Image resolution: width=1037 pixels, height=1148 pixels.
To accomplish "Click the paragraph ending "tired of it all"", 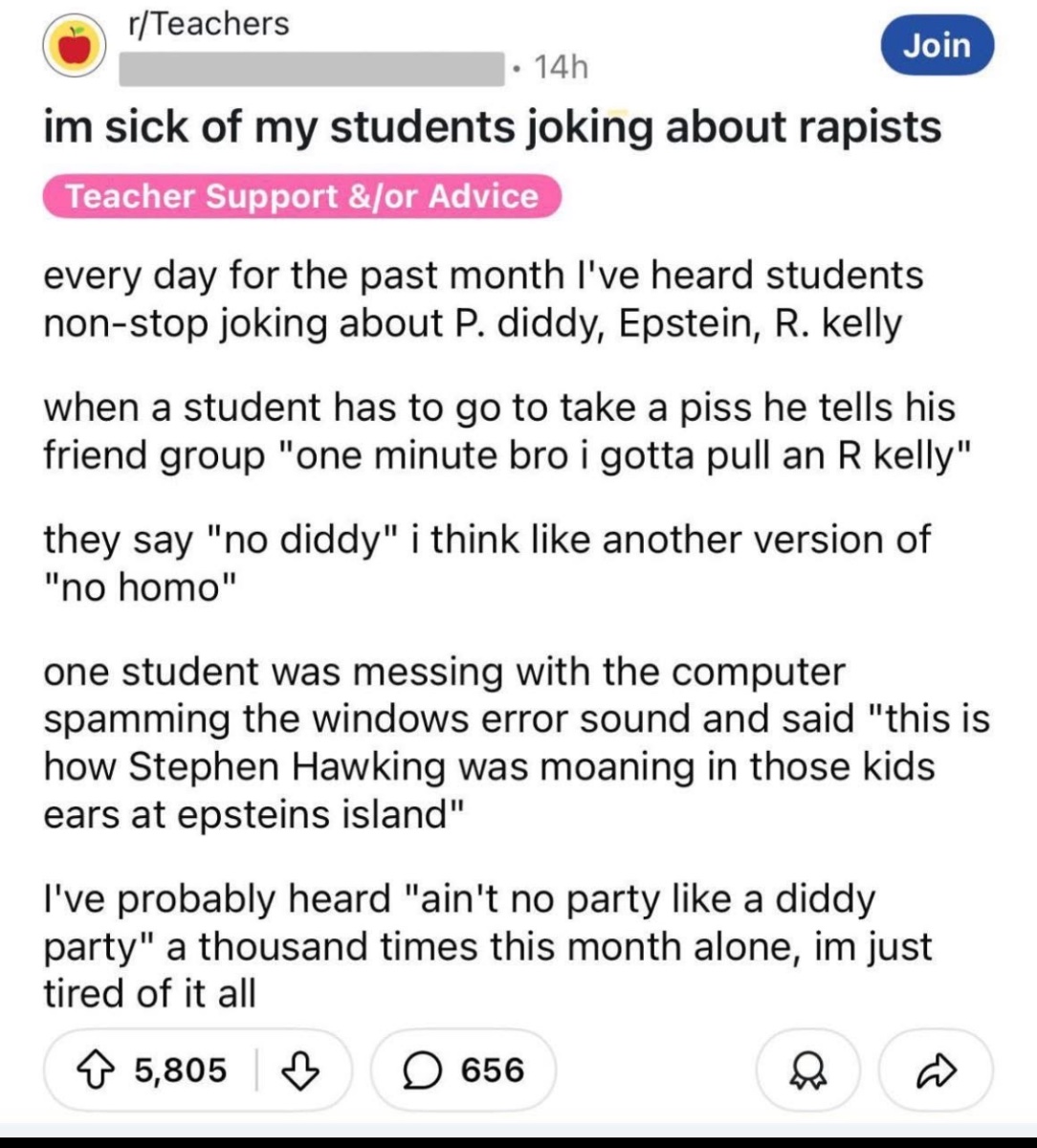I will coord(488,946).
